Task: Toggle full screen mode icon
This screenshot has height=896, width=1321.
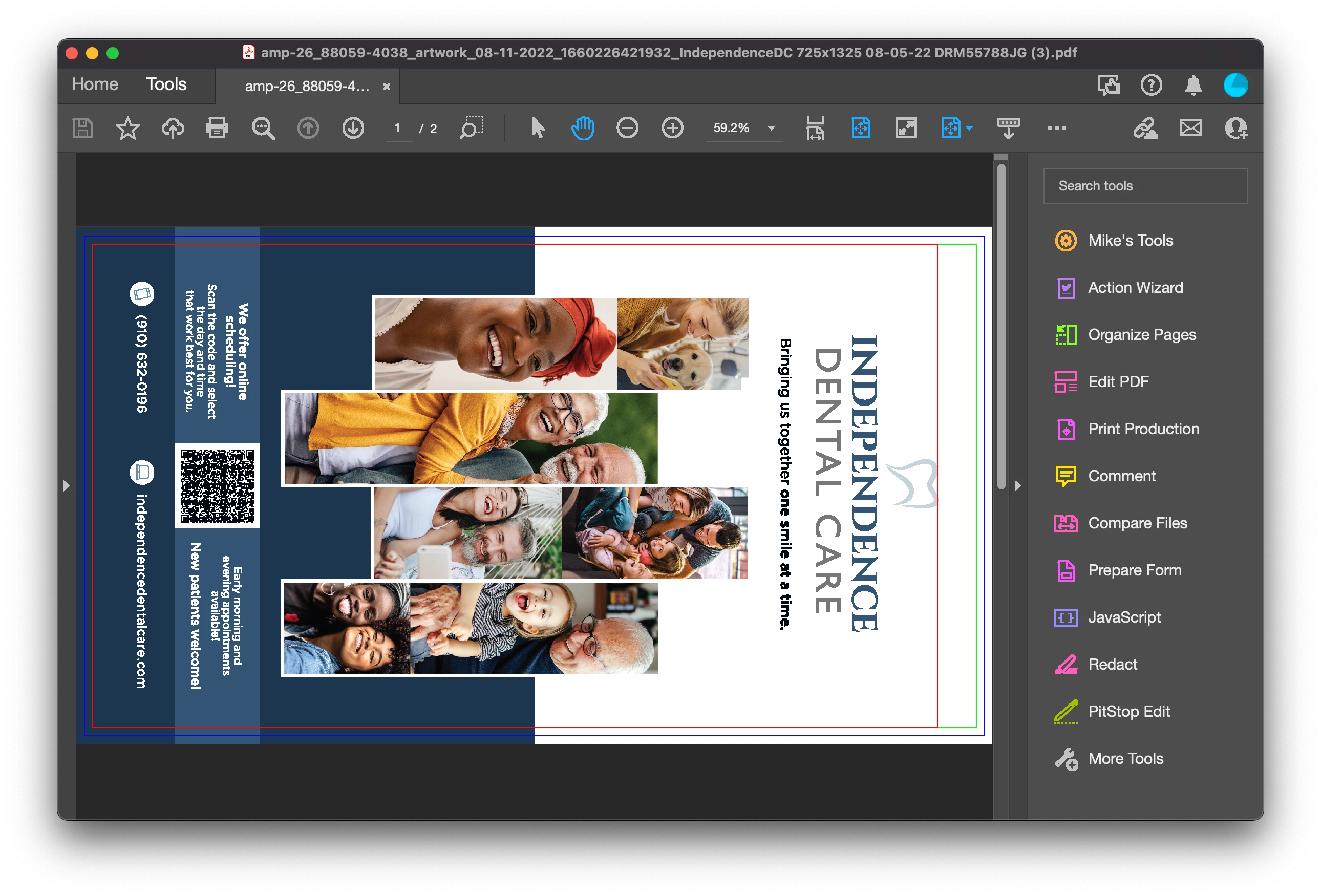Action: point(905,128)
